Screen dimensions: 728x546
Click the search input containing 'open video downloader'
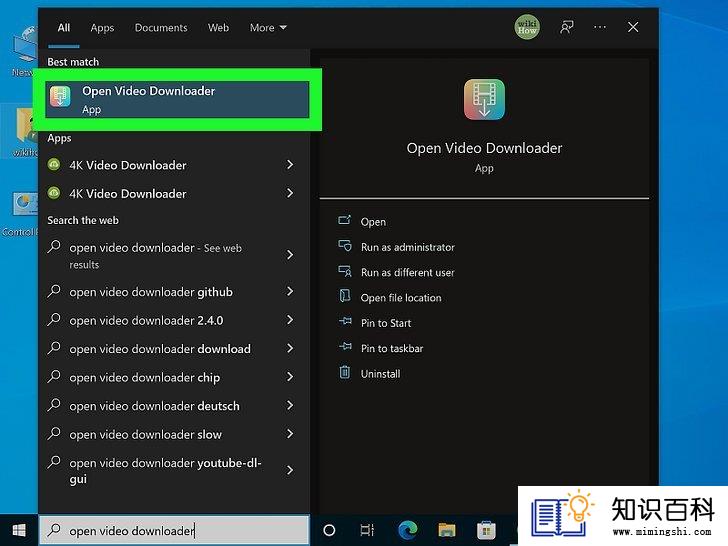tap(174, 530)
